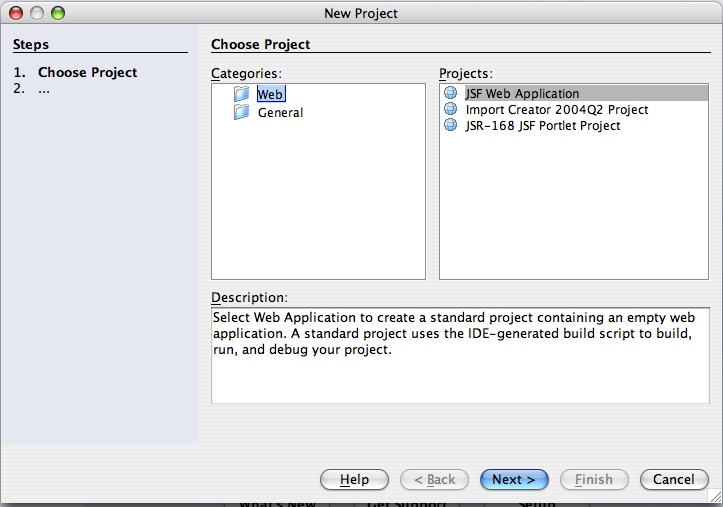This screenshot has width=723, height=507.
Task: Select the Web category folder icon
Action: [241, 94]
